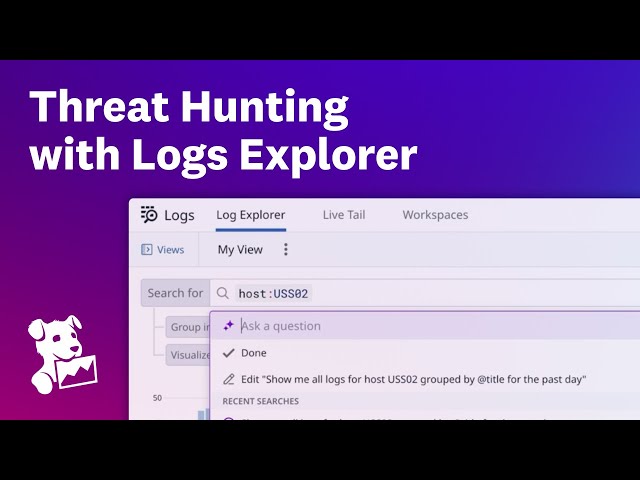Click the Recent Searches heading
Image resolution: width=640 pixels, height=480 pixels.
click(260, 401)
